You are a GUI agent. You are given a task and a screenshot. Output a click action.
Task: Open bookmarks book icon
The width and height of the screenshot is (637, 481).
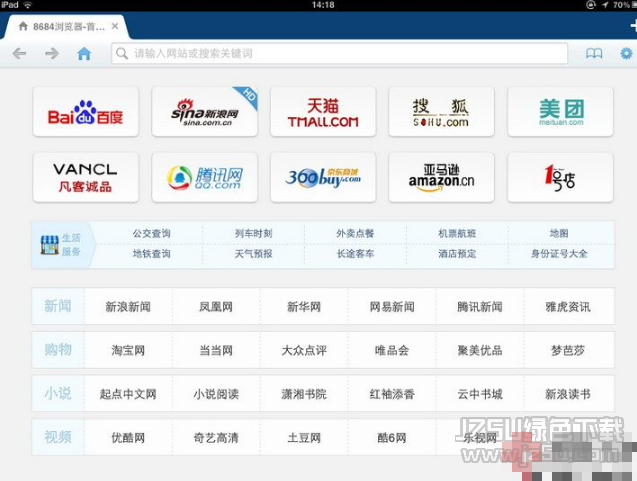tap(594, 53)
